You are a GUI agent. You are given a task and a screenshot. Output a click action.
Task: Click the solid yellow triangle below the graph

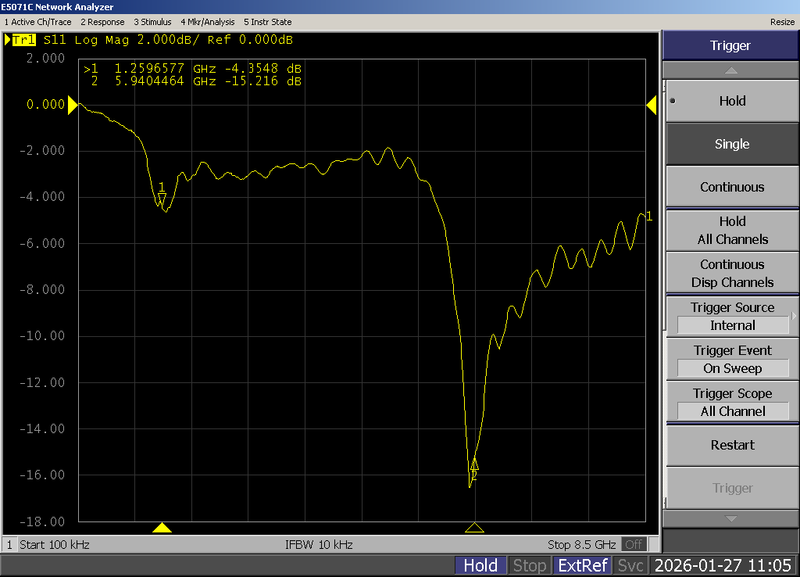pyautogui.click(x=161, y=522)
